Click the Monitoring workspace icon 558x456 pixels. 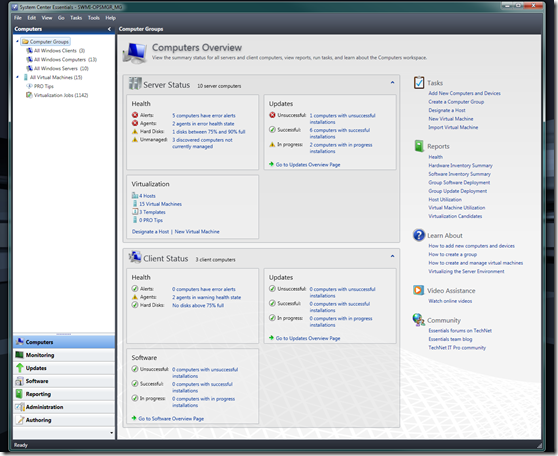(x=19, y=355)
